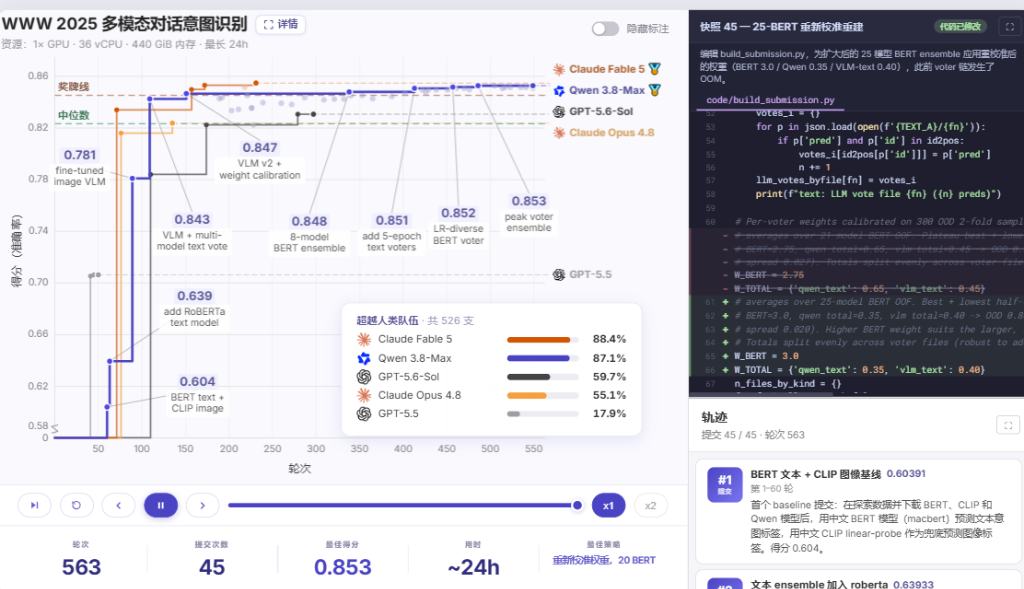
Task: Select x2 playback speed
Action: (x=650, y=505)
